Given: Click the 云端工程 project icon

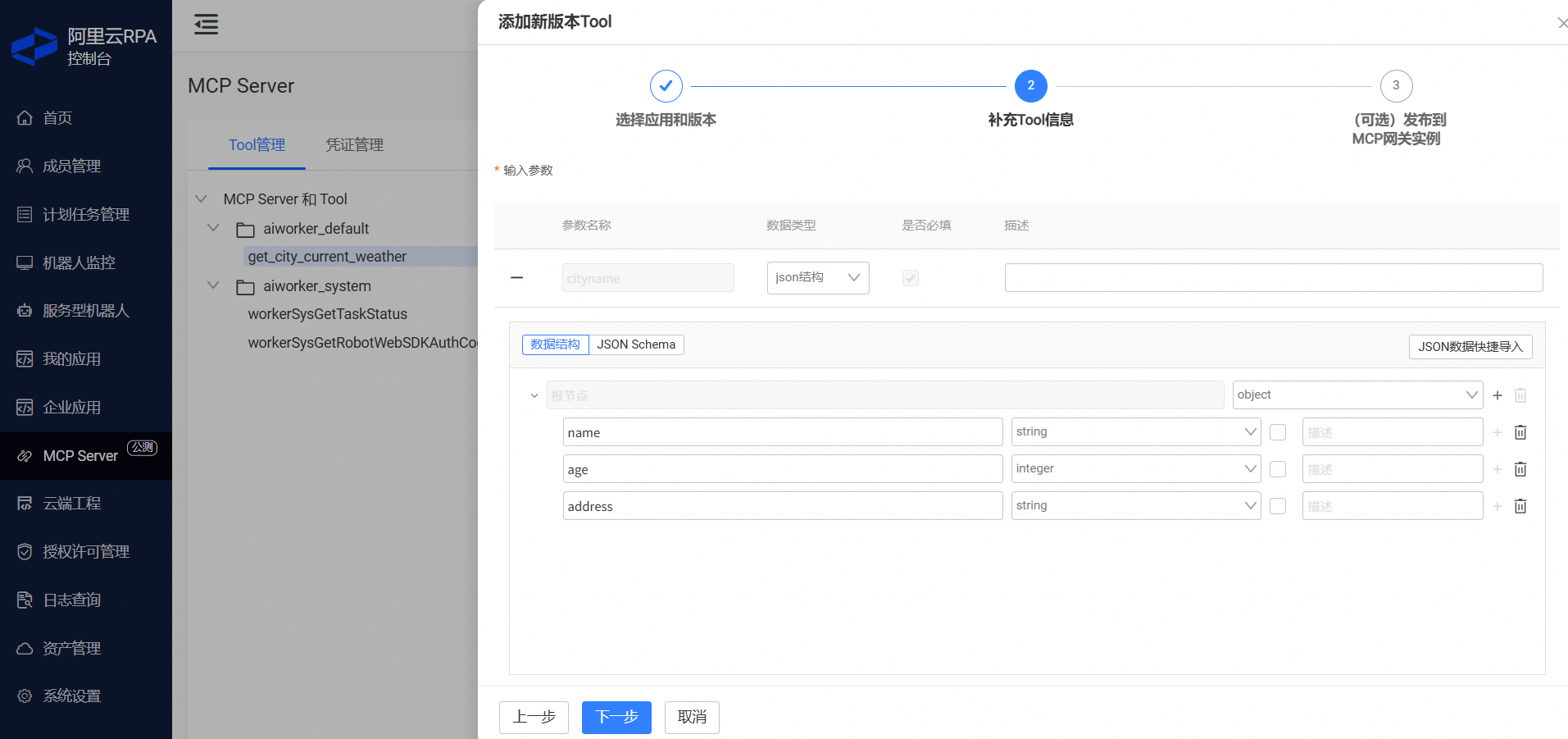Looking at the screenshot, I should tap(25, 504).
